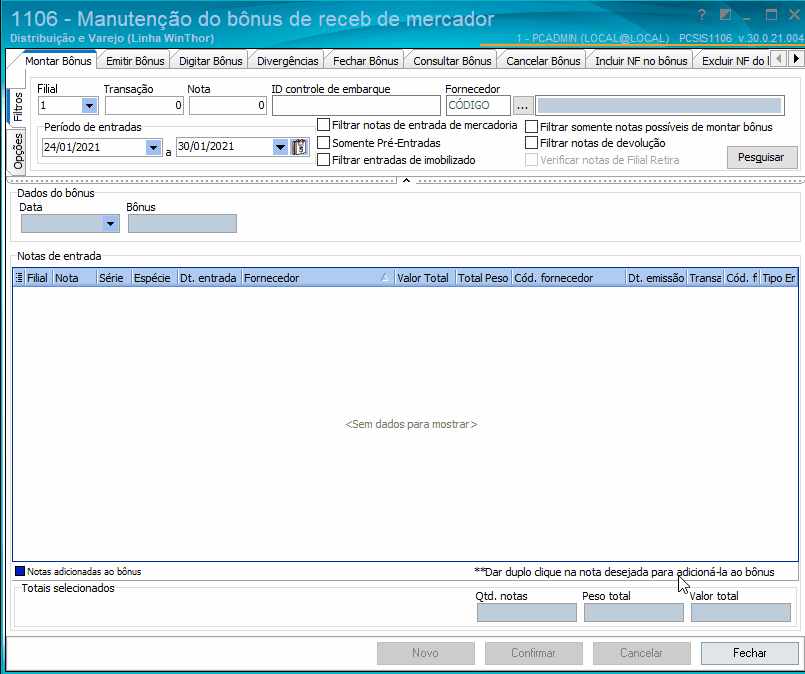Image resolution: width=805 pixels, height=674 pixels.
Task: Switch to Consultar Bônus tab
Action: click(452, 61)
